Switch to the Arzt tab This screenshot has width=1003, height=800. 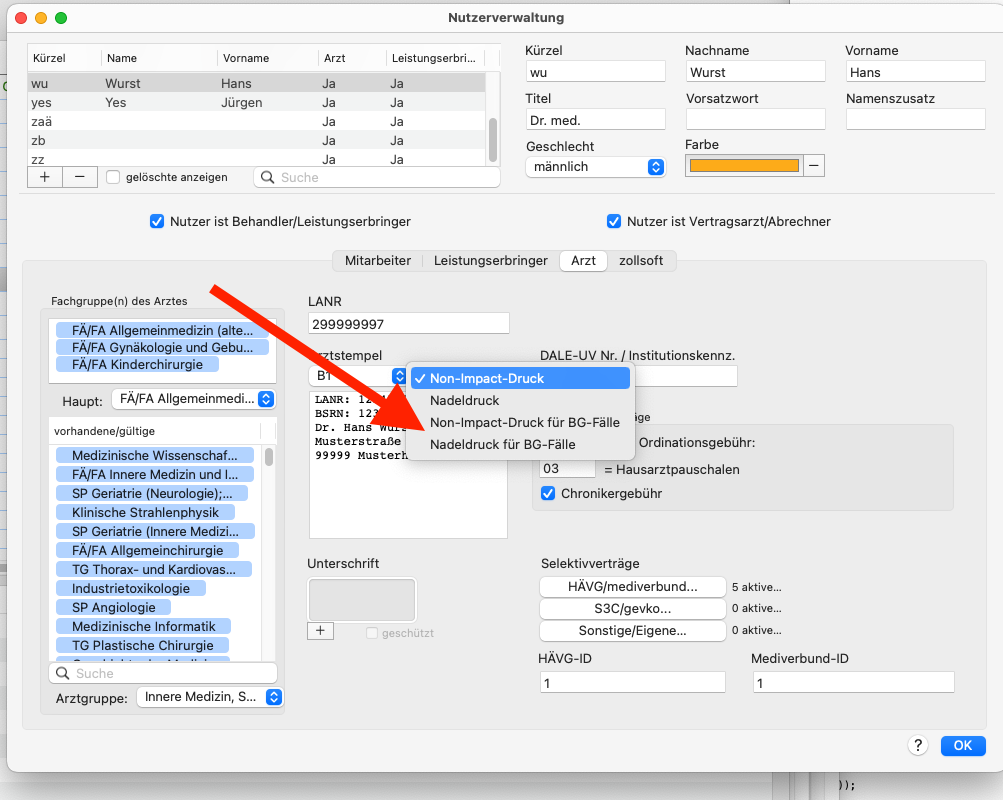click(583, 261)
